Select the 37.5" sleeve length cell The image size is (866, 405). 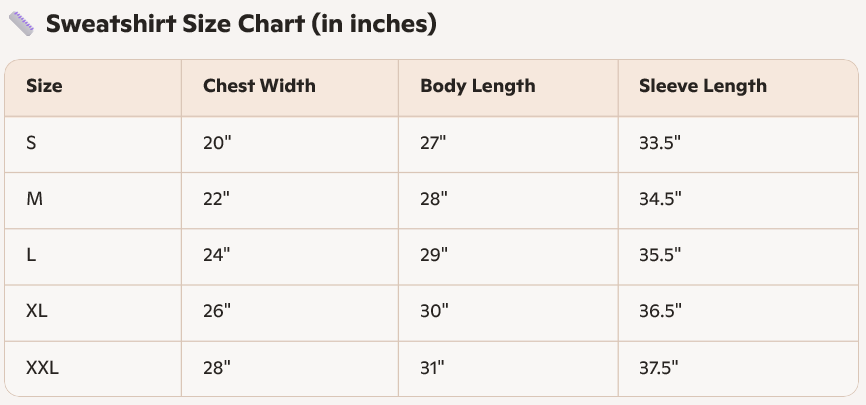click(x=659, y=368)
